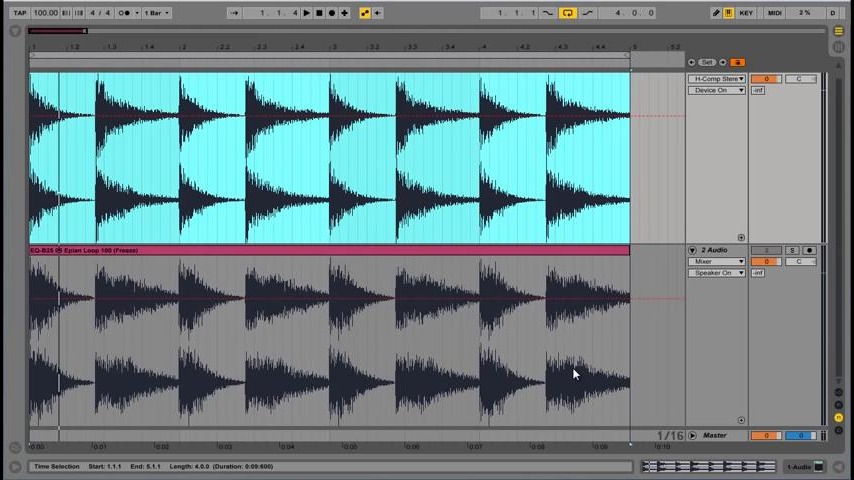The image size is (854, 480).
Task: Click the Master track volume field
Action: (x=766, y=436)
